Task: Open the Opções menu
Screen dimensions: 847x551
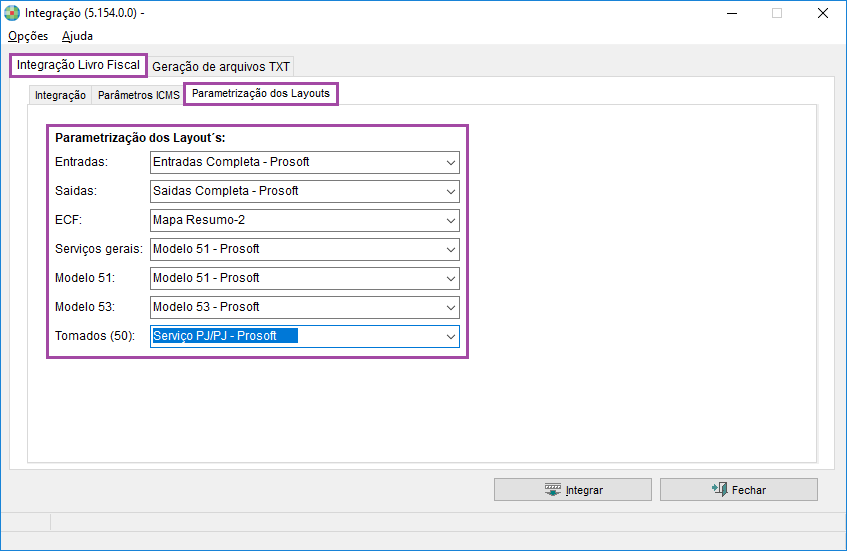Action: (28, 36)
